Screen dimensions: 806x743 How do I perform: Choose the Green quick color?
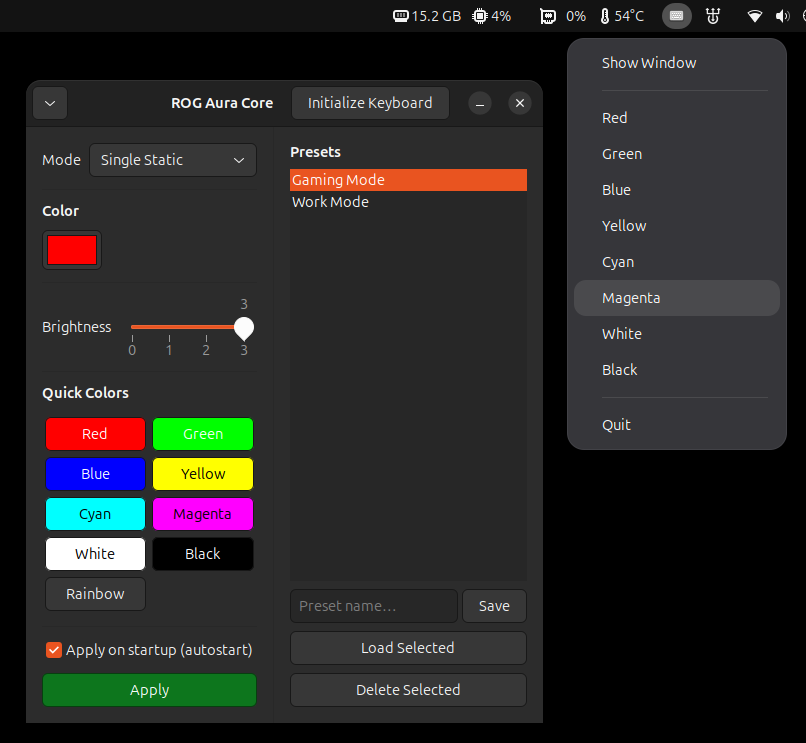pyautogui.click(x=203, y=434)
